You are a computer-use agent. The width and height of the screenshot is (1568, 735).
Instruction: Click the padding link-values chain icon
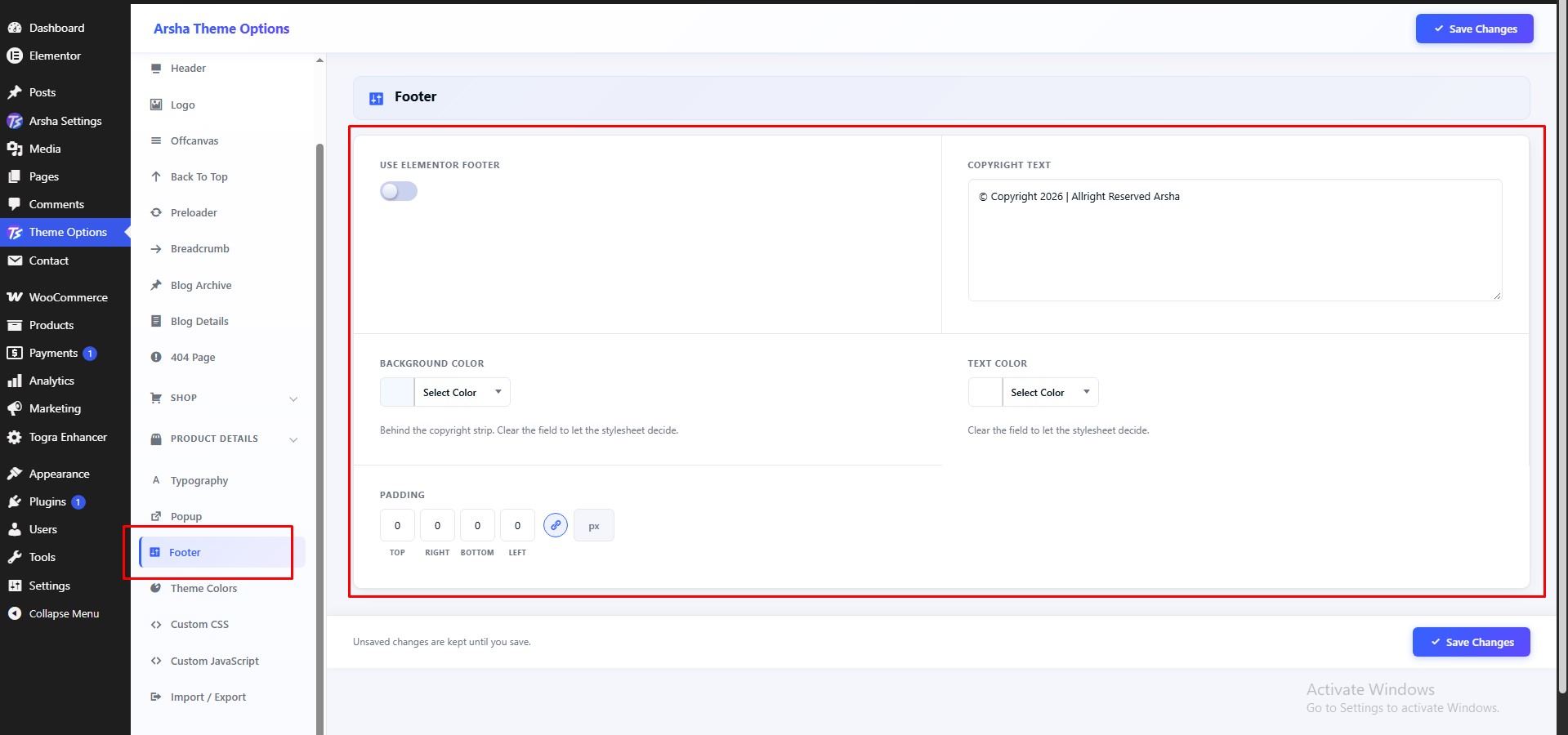tap(556, 525)
